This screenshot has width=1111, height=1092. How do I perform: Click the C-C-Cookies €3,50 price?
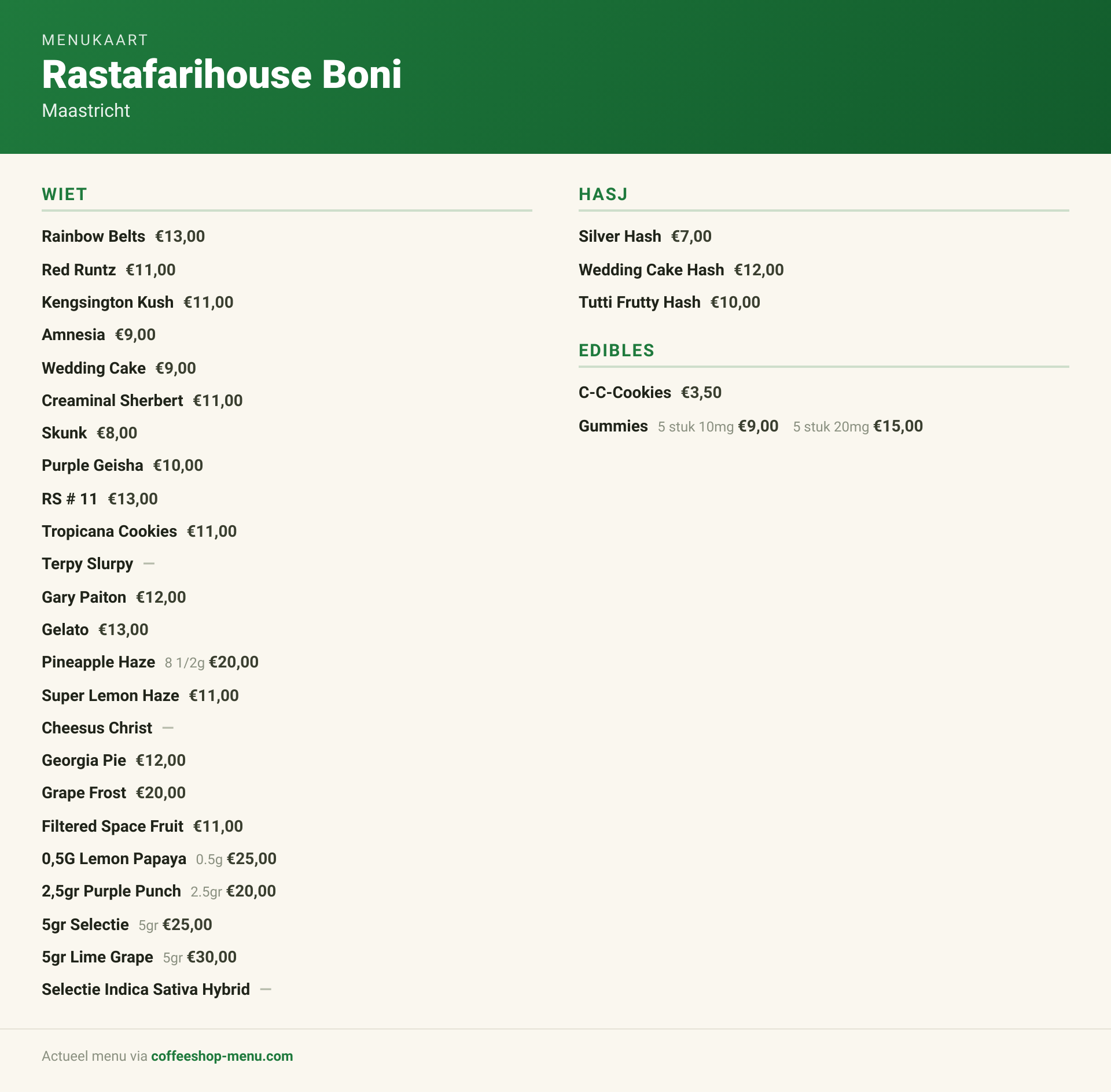tap(701, 392)
